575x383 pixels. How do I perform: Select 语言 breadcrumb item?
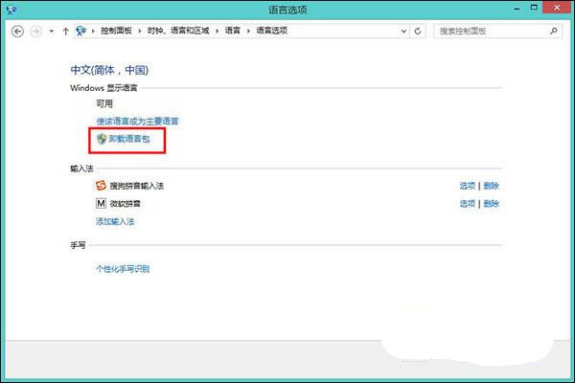[x=232, y=30]
